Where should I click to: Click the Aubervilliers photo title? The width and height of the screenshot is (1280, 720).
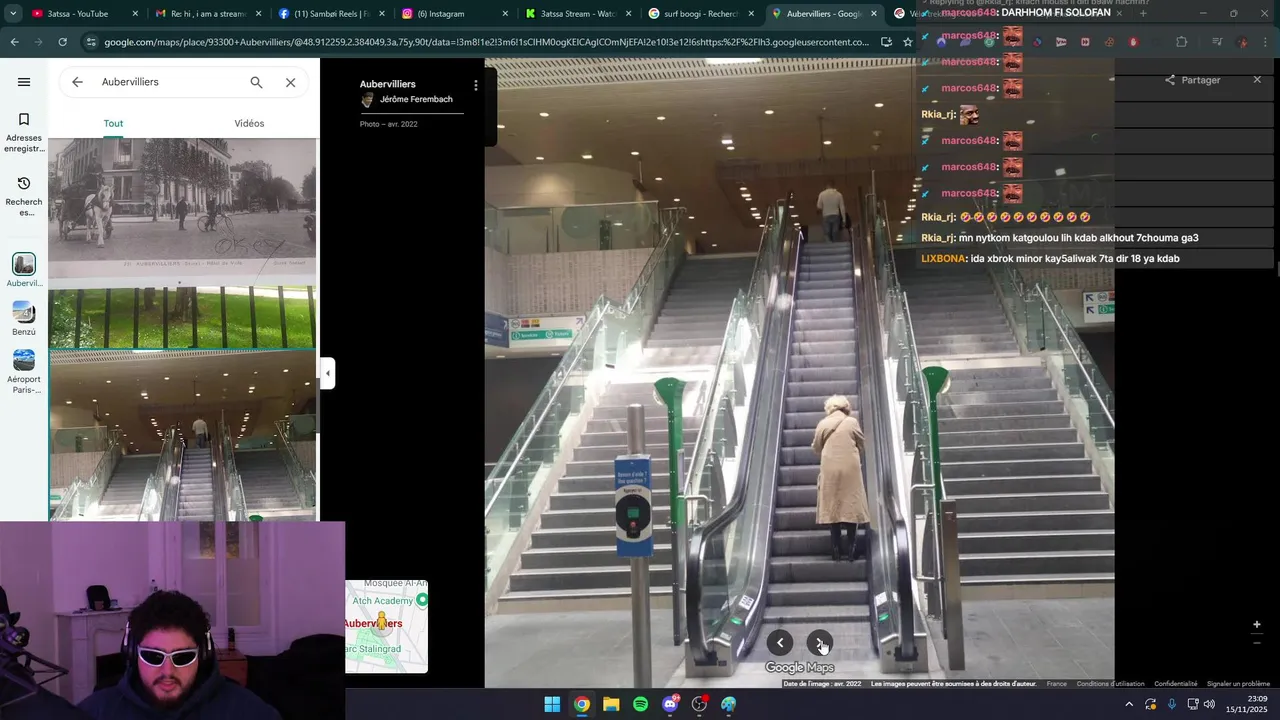[x=388, y=84]
